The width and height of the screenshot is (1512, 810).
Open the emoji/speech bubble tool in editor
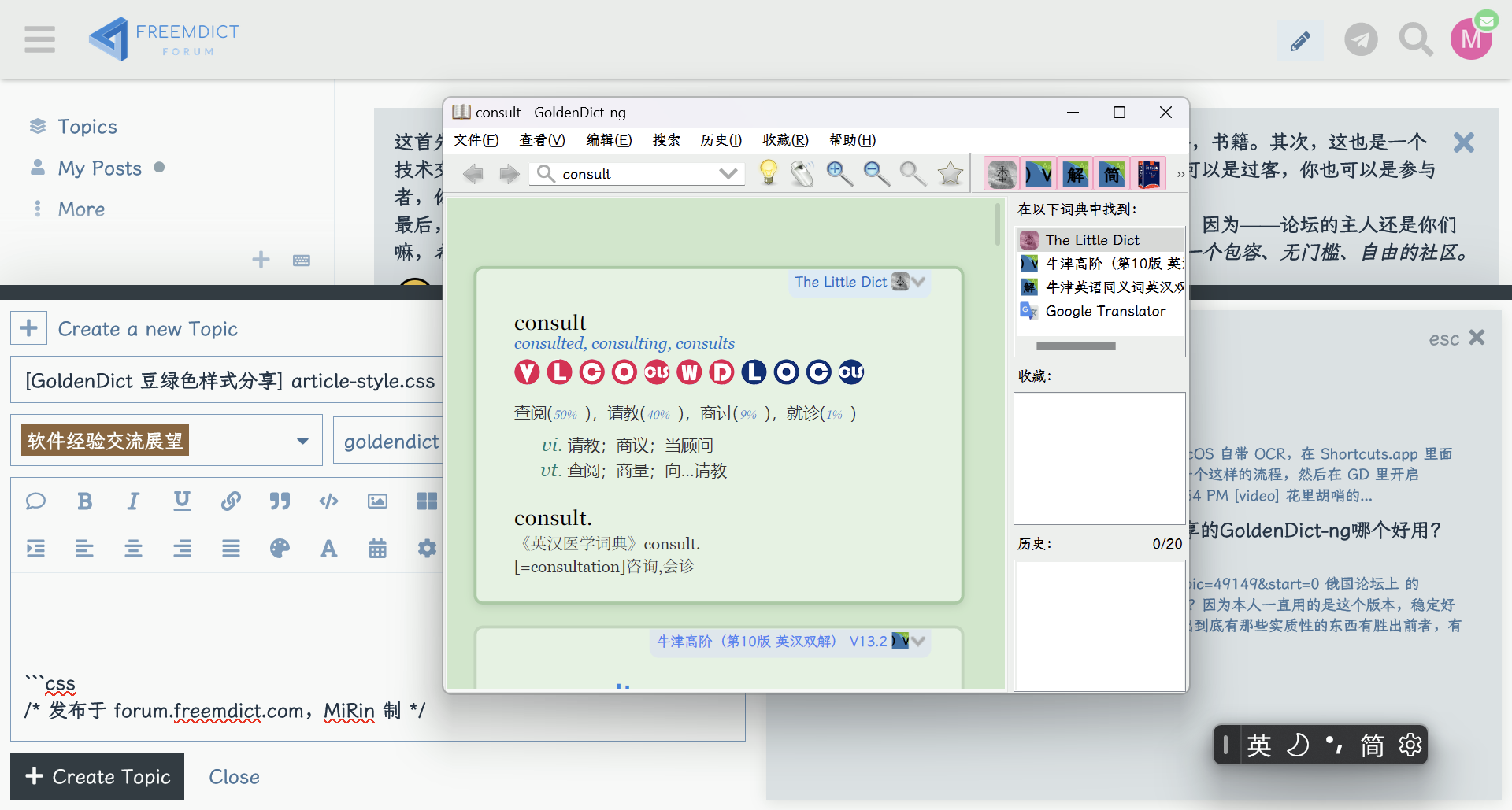[x=35, y=501]
